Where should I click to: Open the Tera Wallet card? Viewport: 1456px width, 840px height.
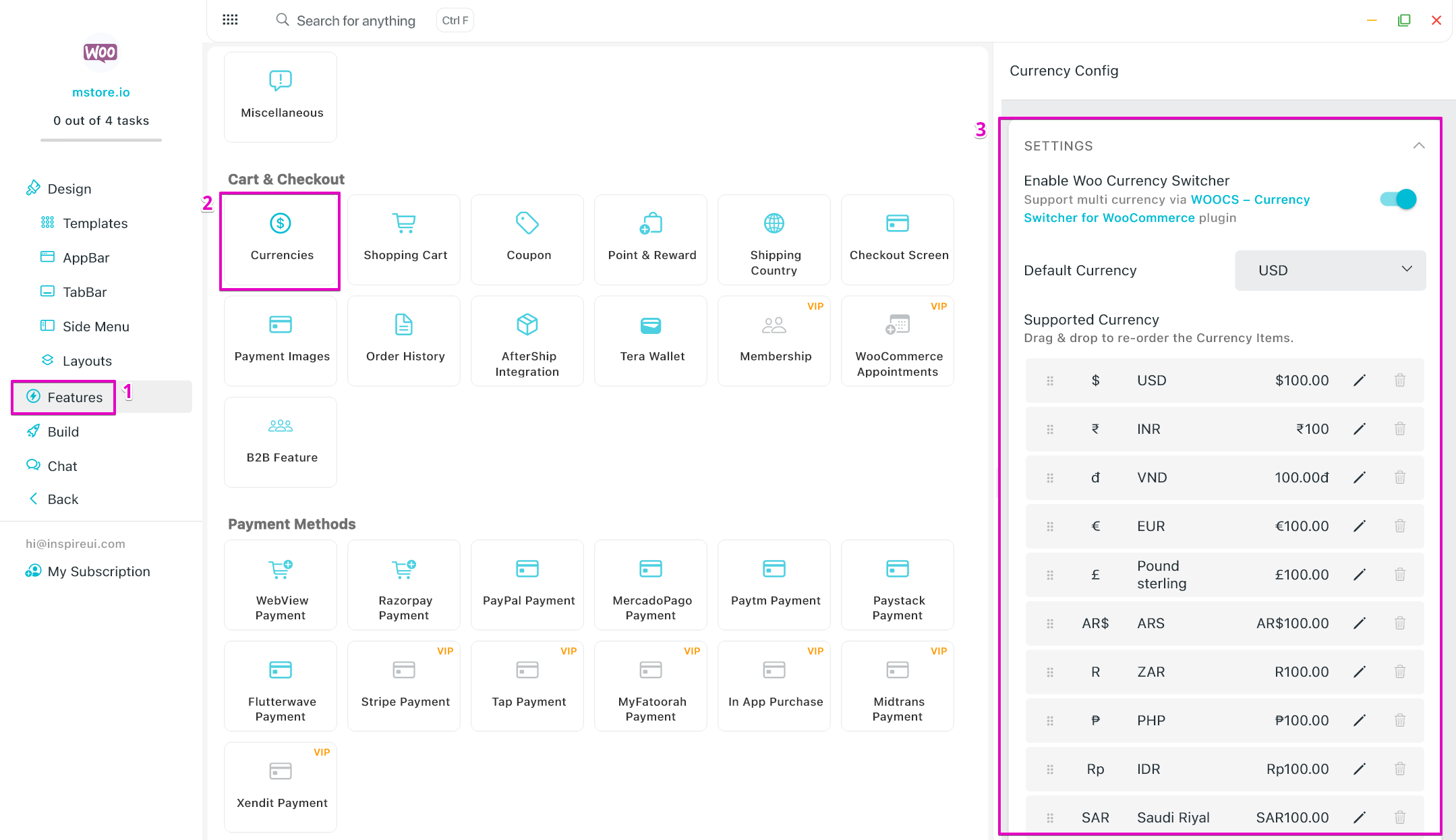point(651,341)
